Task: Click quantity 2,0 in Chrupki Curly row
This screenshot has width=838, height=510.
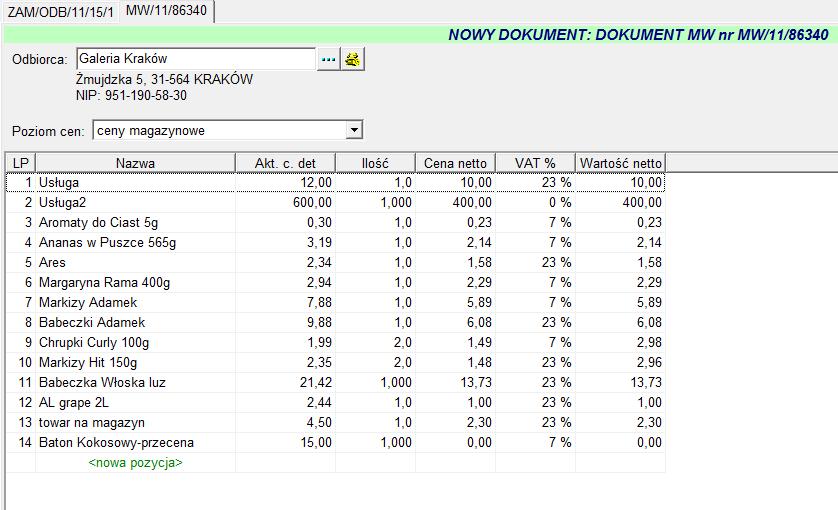Action: click(375, 343)
